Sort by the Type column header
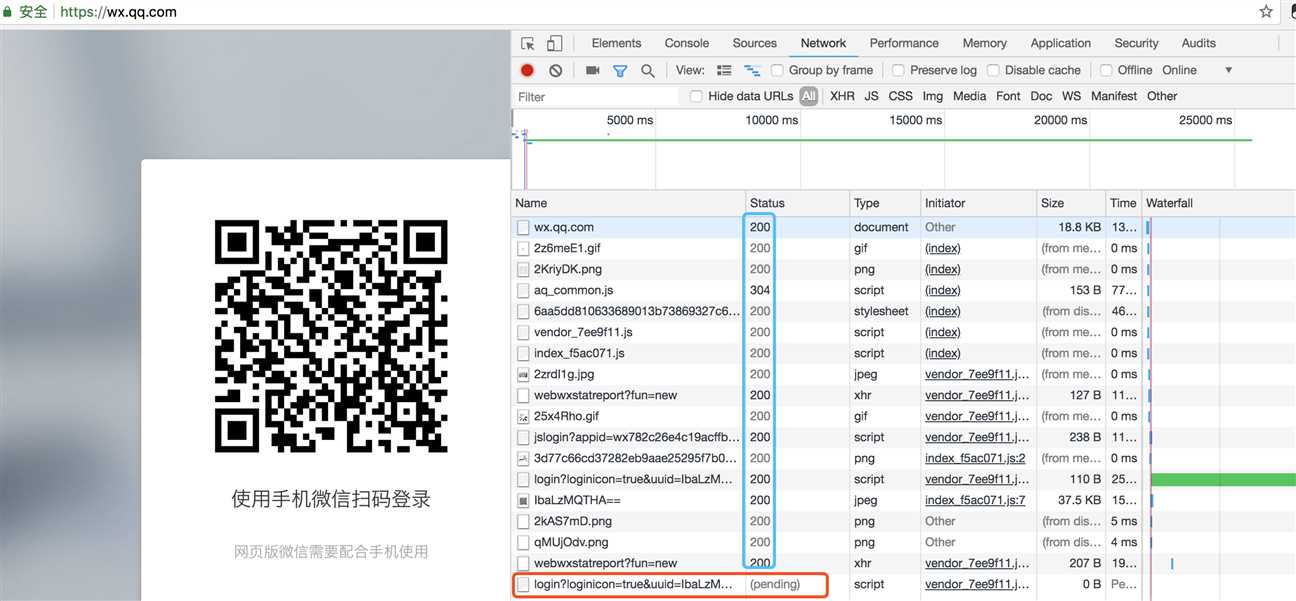1296x601 pixels. point(884,203)
